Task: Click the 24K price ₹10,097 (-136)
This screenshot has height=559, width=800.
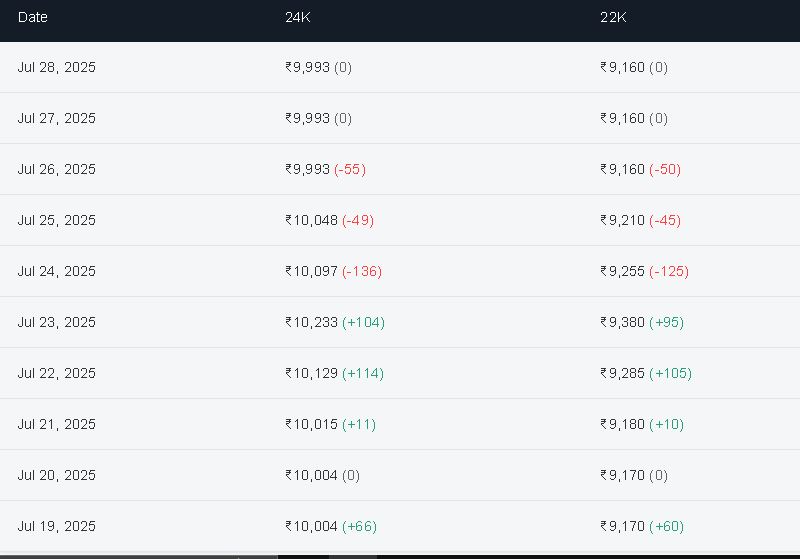Action: pyautogui.click(x=334, y=271)
